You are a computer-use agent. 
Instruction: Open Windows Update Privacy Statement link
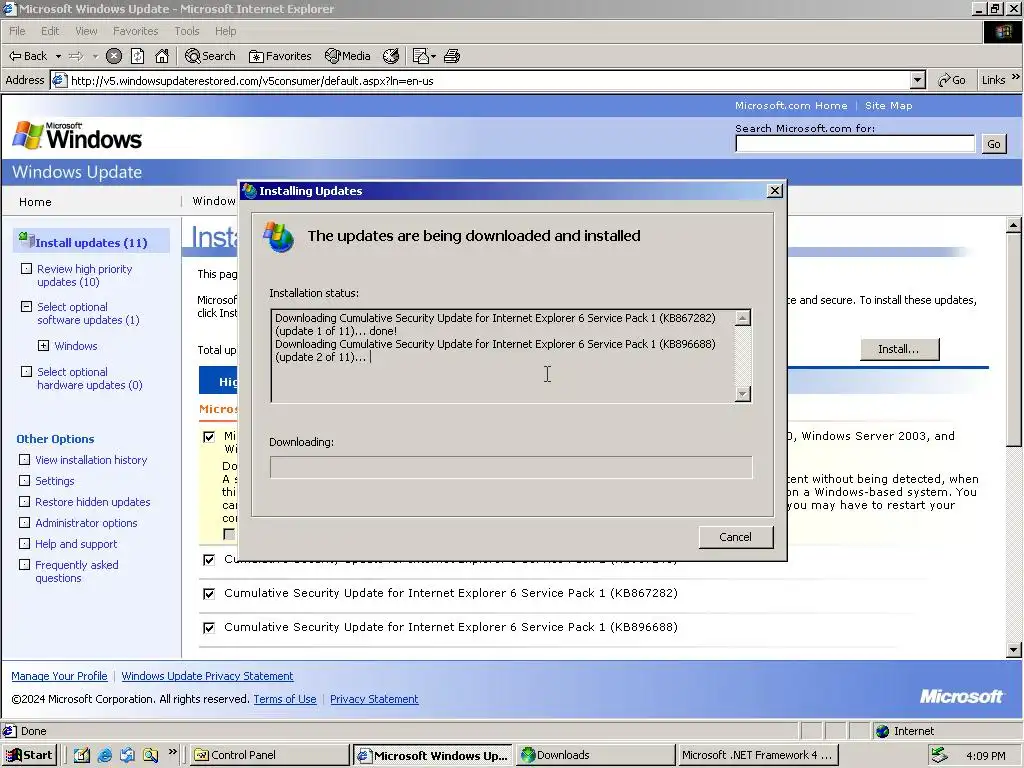pos(207,676)
